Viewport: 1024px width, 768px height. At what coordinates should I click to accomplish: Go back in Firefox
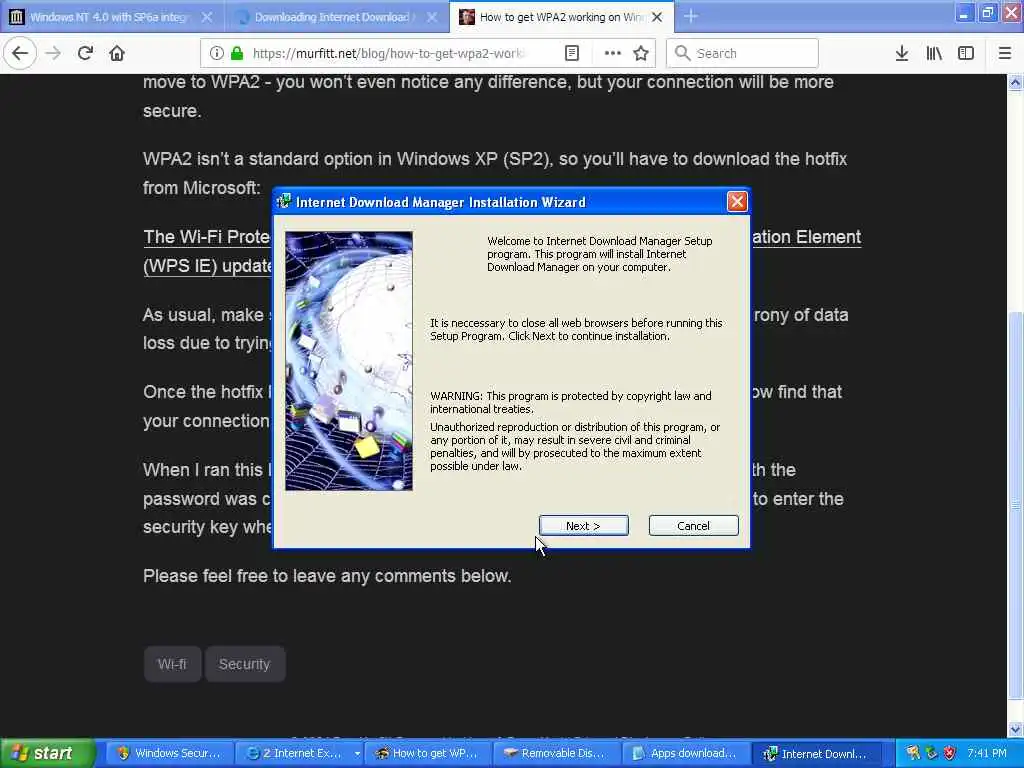click(x=20, y=54)
